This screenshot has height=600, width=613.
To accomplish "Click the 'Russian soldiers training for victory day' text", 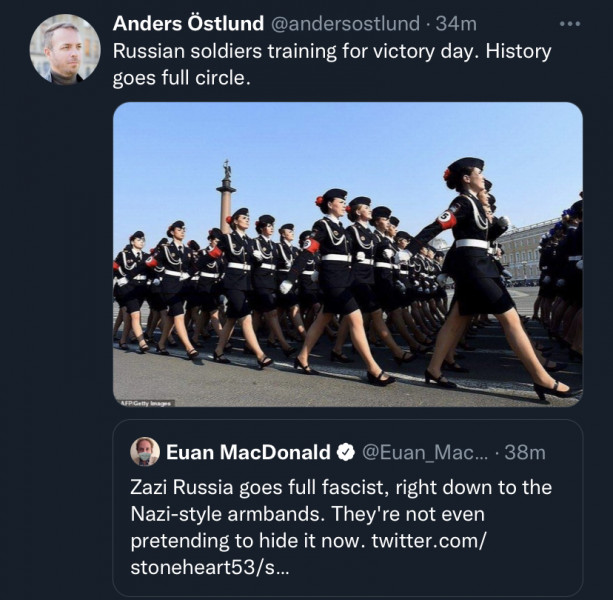I will click(x=331, y=50).
